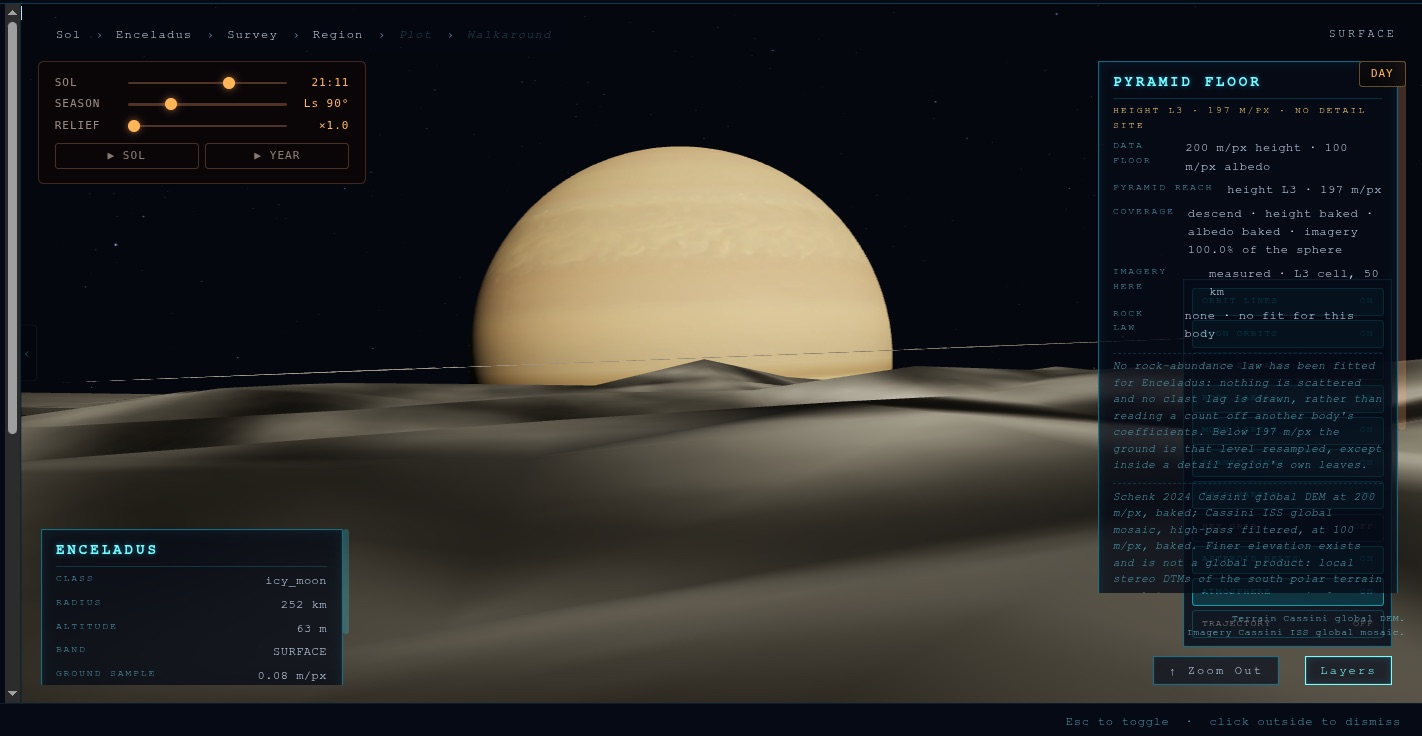This screenshot has width=1422, height=736.
Task: Click the DAY badge
Action: point(1382,74)
